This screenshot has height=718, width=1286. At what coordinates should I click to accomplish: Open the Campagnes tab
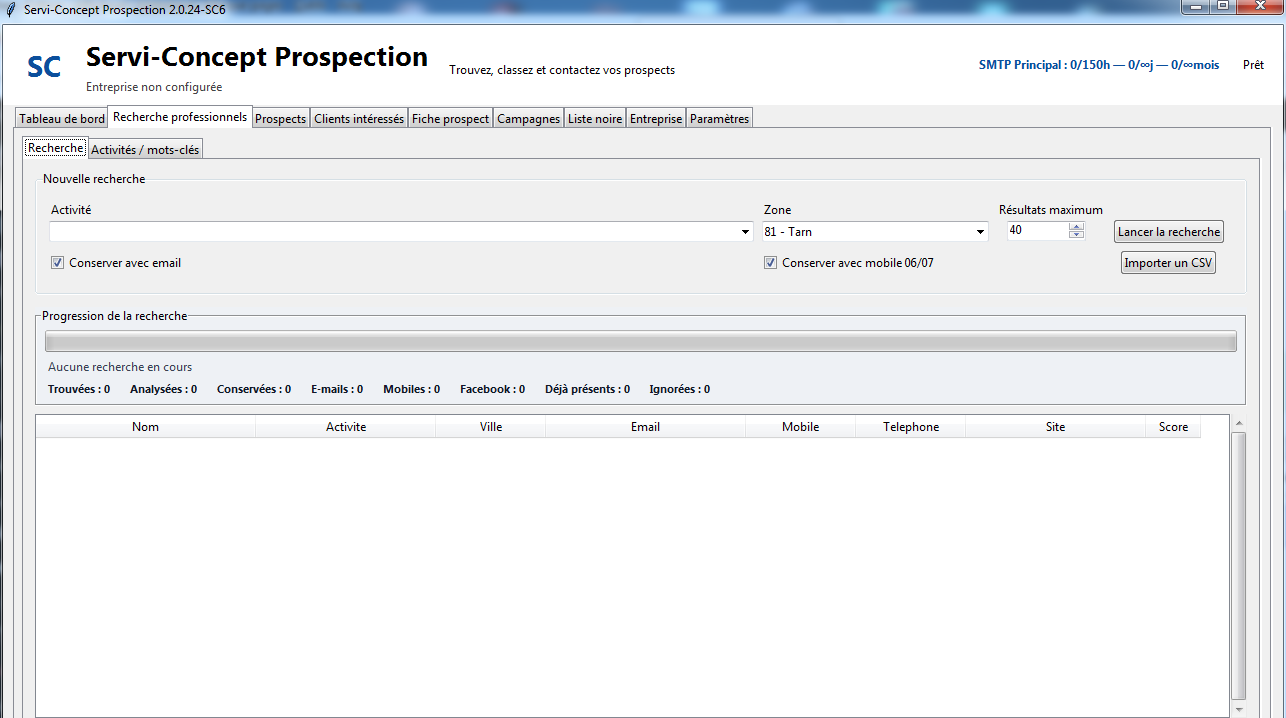[529, 119]
